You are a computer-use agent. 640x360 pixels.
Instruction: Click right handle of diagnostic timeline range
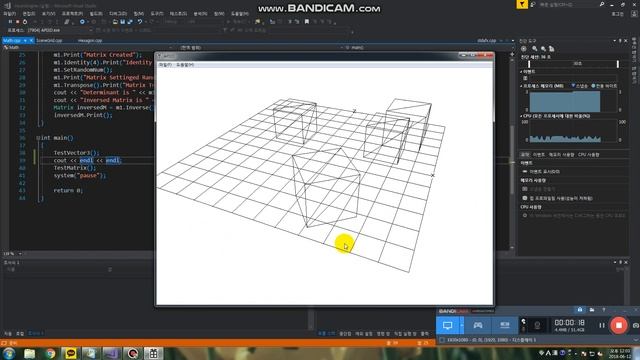pyautogui.click(x=618, y=64)
